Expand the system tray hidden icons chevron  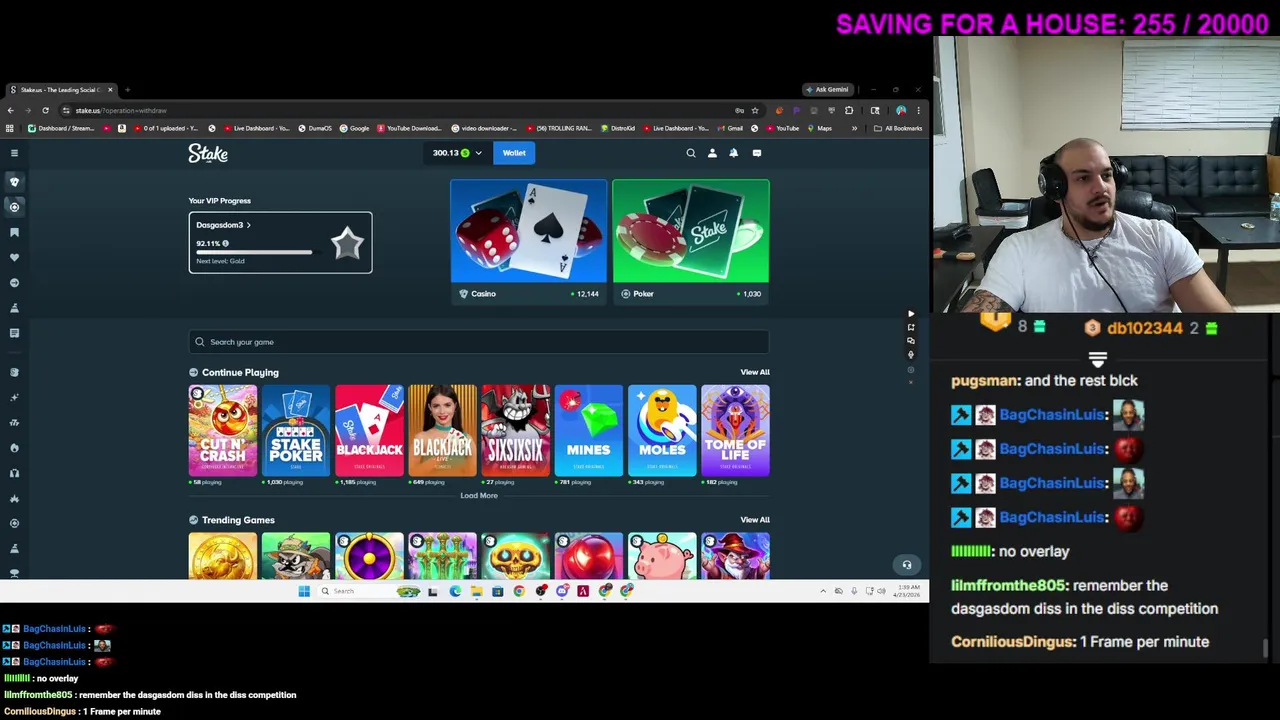pos(823,591)
